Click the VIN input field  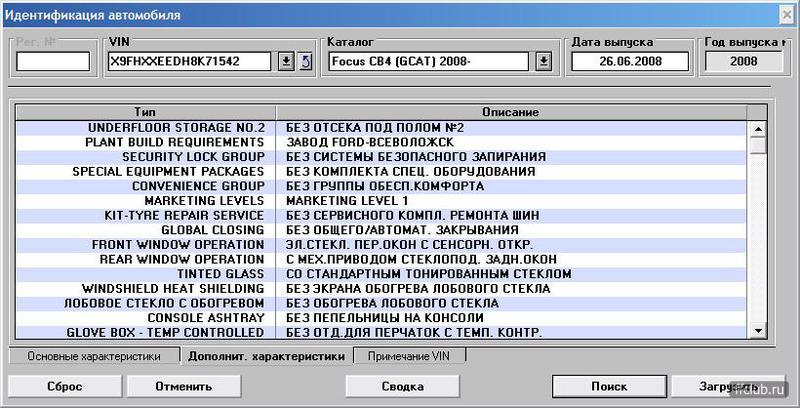189,62
